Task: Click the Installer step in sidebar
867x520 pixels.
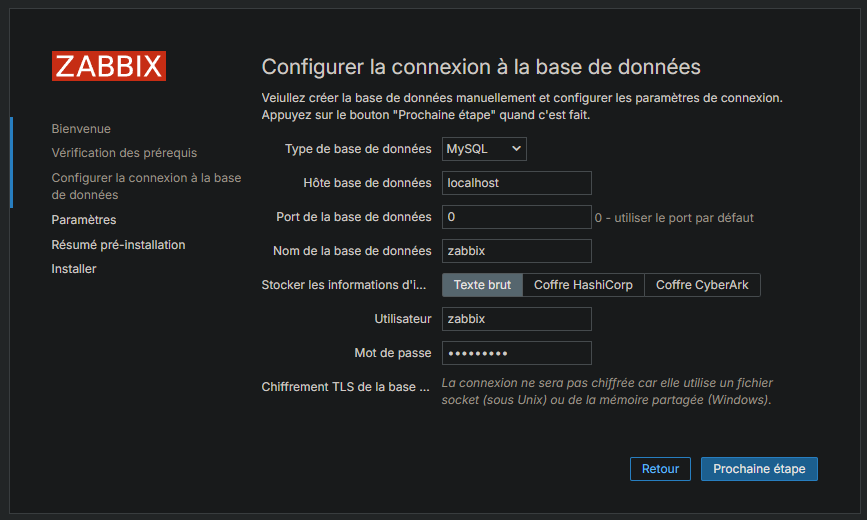Action: point(74,269)
